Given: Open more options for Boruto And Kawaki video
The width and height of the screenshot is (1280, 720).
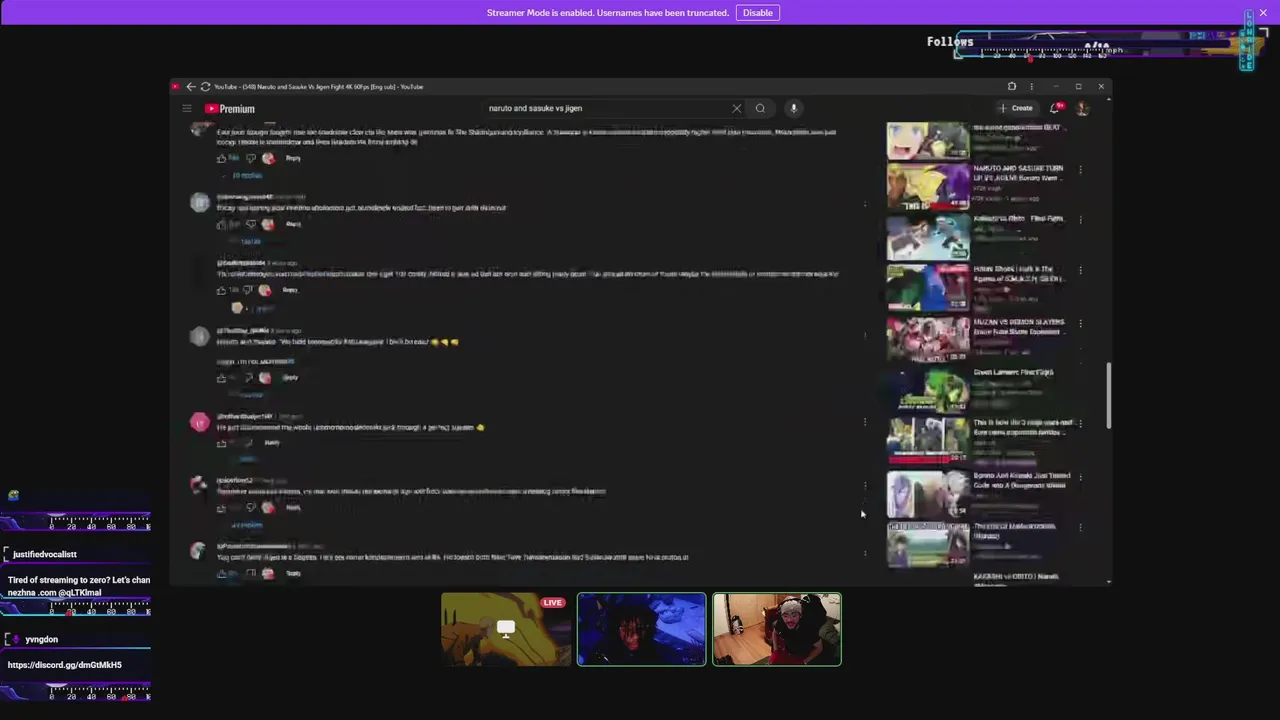Looking at the screenshot, I should (1080, 476).
